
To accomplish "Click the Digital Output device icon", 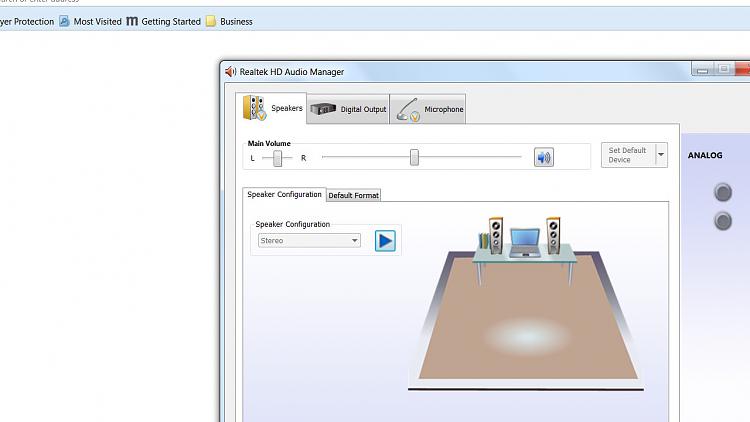I will pos(323,109).
